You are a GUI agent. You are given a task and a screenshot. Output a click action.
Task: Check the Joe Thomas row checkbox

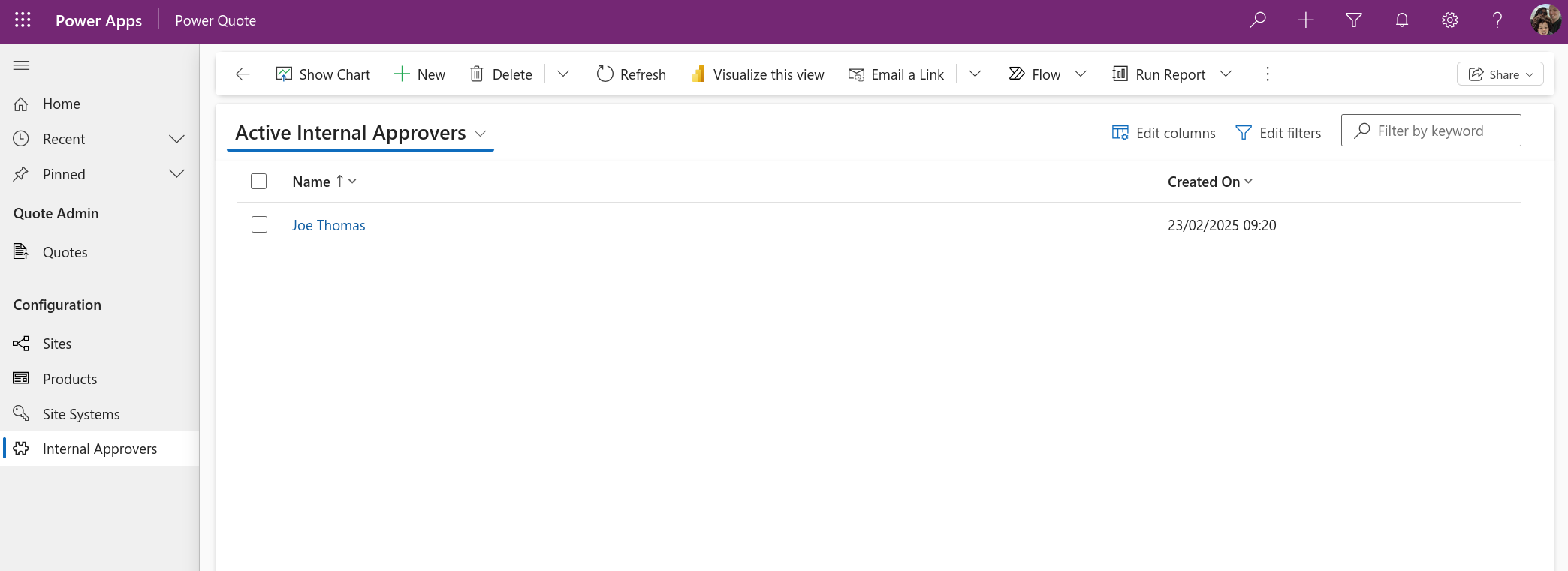tap(259, 225)
